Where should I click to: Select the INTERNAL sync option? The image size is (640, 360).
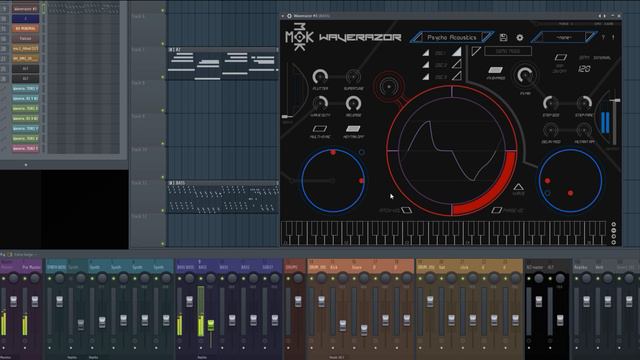pyautogui.click(x=602, y=58)
